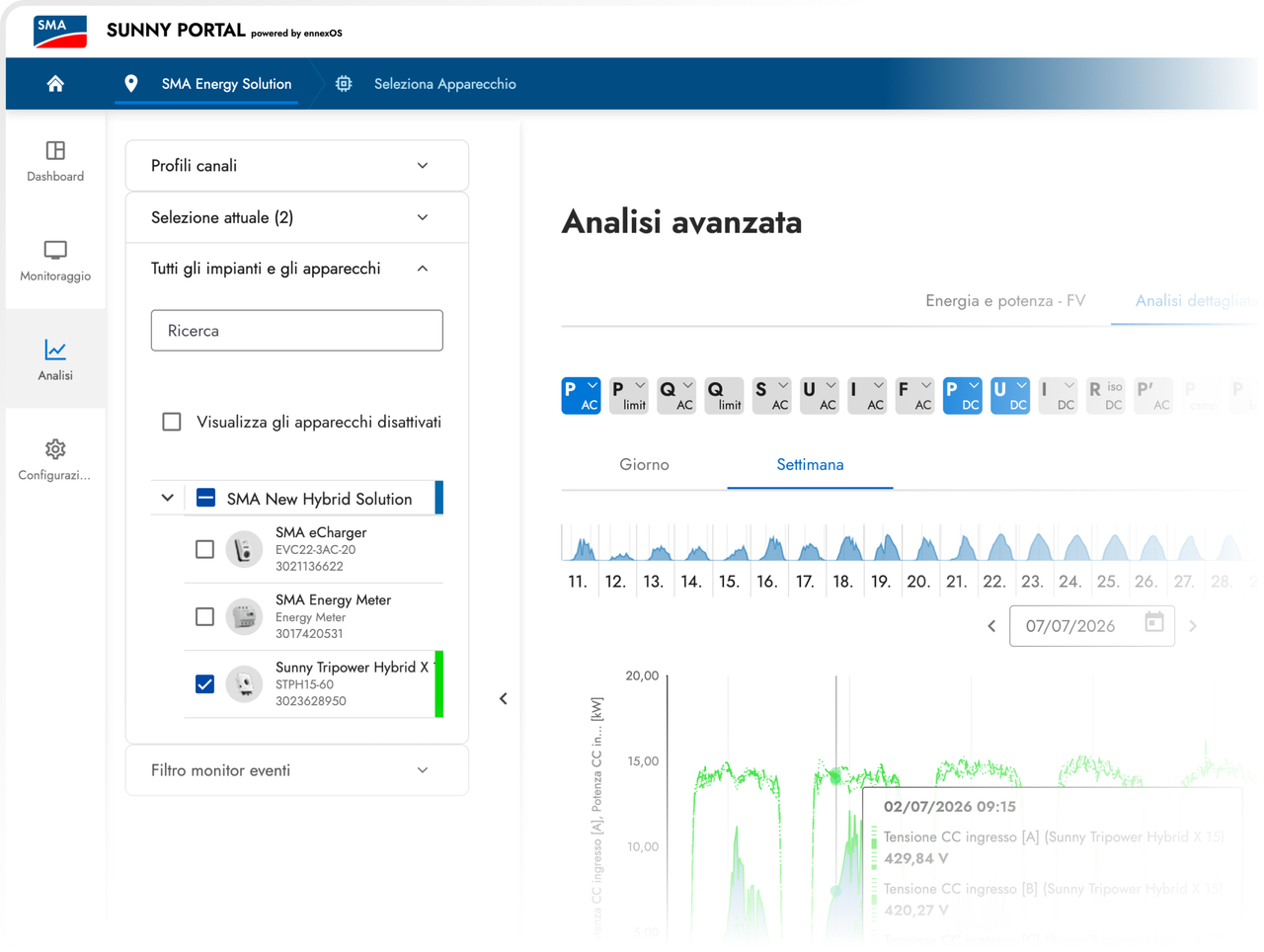Viewport: 1264px width, 952px height.
Task: Click the green Sunny Tripower color bar
Action: coord(439,683)
